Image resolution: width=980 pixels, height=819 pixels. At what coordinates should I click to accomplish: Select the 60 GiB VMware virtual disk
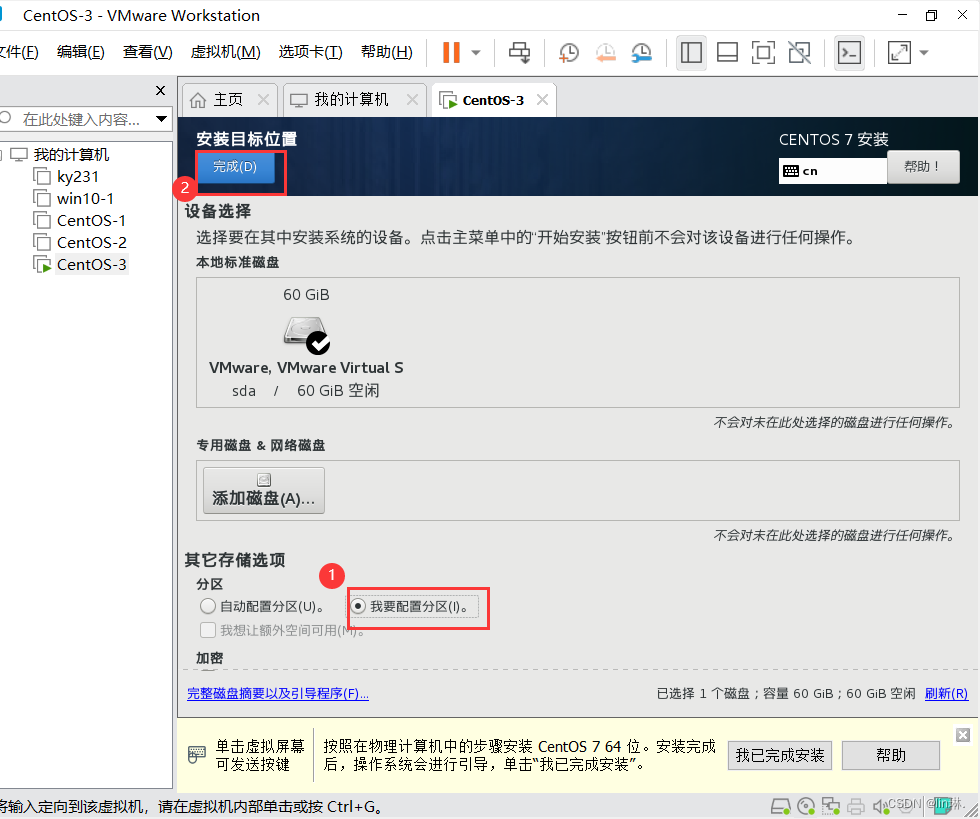click(306, 343)
